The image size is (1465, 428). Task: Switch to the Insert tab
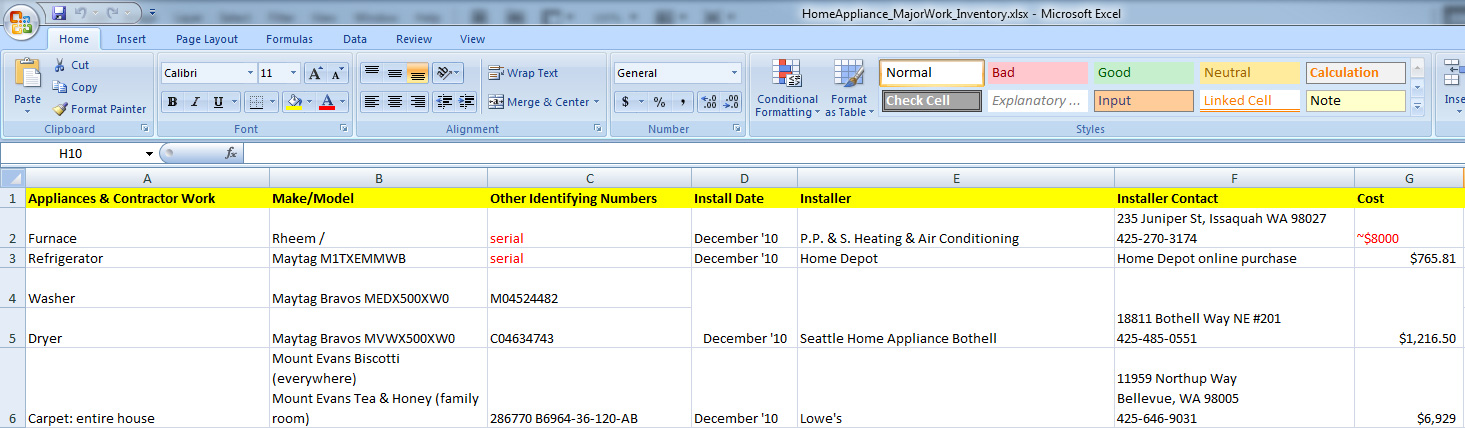[x=131, y=39]
